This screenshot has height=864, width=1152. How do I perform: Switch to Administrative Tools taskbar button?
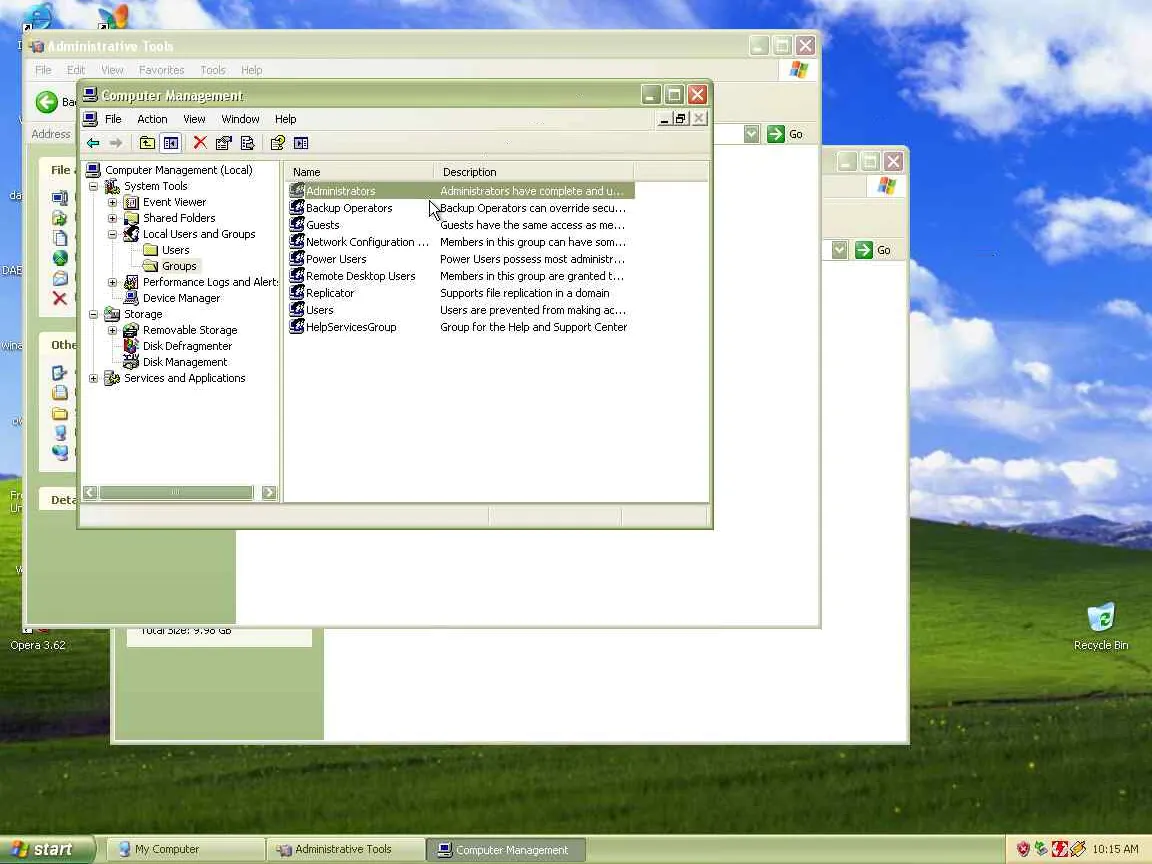pyautogui.click(x=345, y=849)
